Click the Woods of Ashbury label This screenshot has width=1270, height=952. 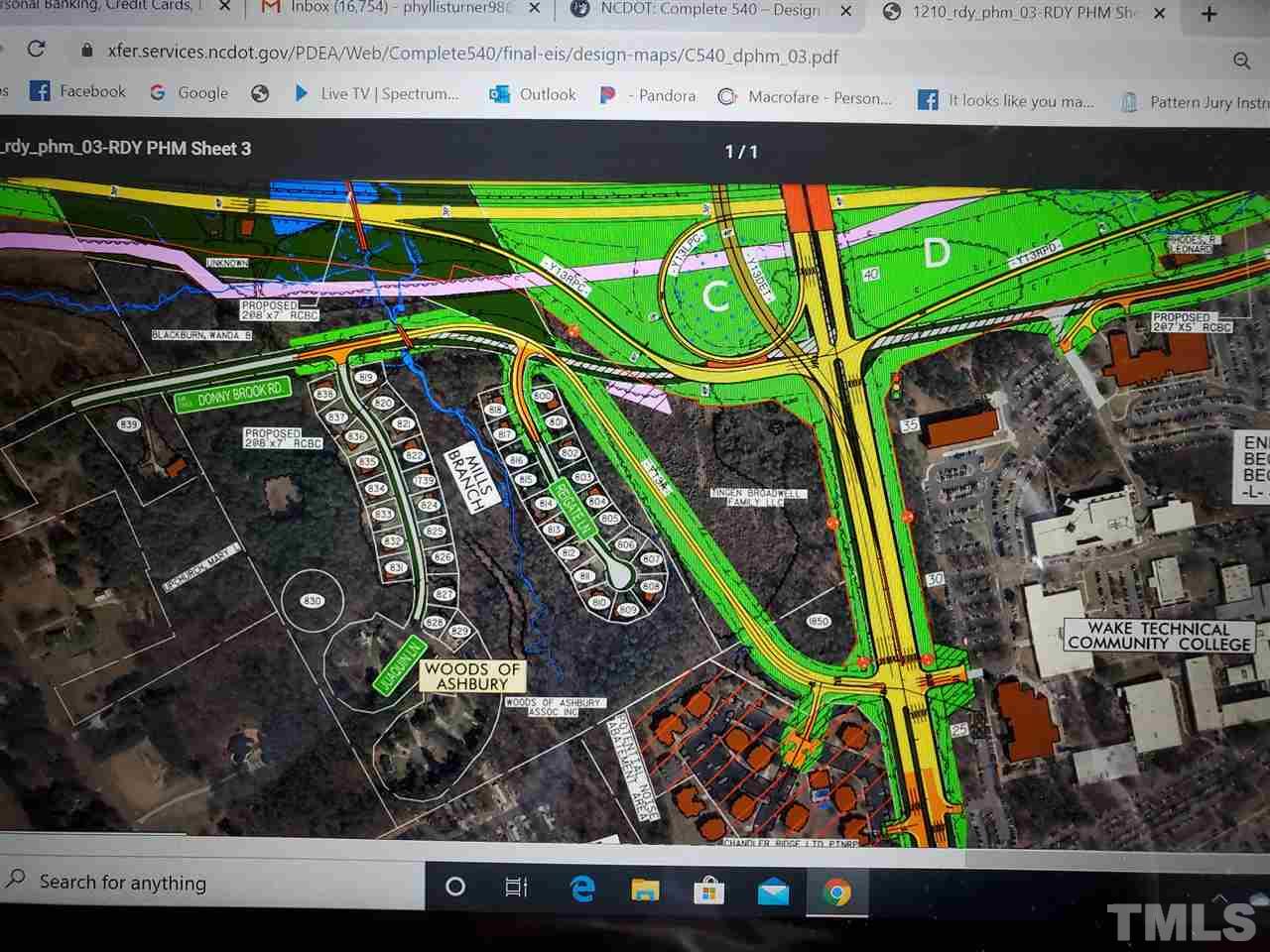tap(472, 676)
